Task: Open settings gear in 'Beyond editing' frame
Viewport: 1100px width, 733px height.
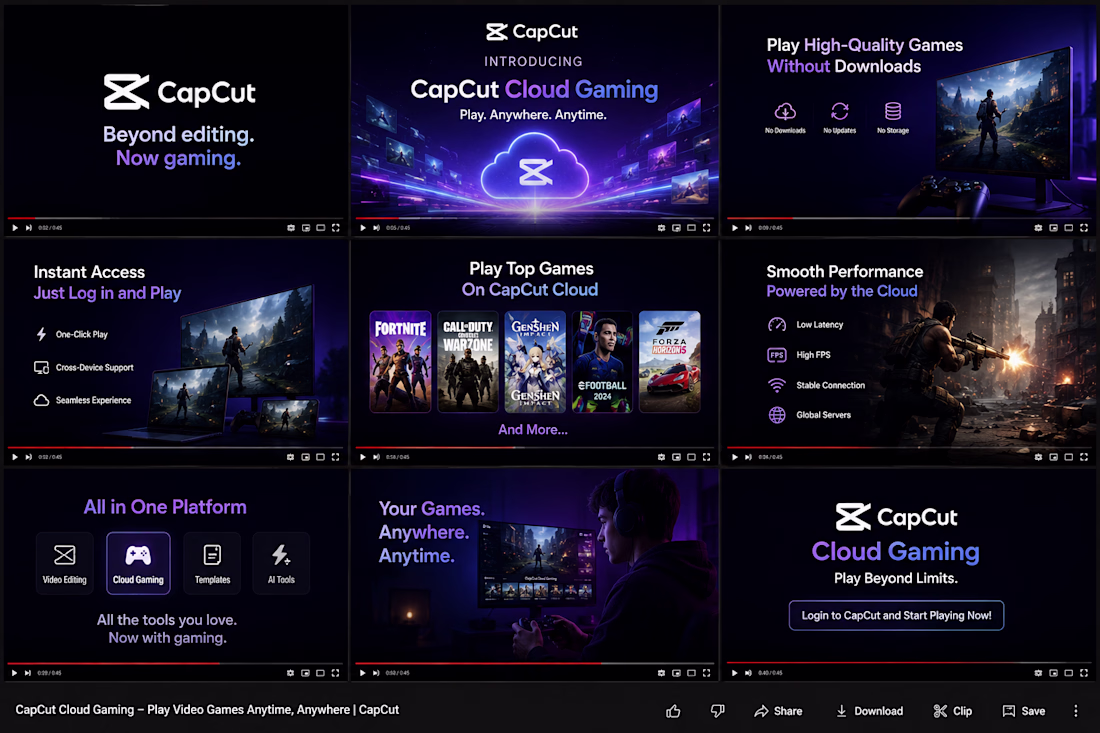Action: (x=290, y=228)
